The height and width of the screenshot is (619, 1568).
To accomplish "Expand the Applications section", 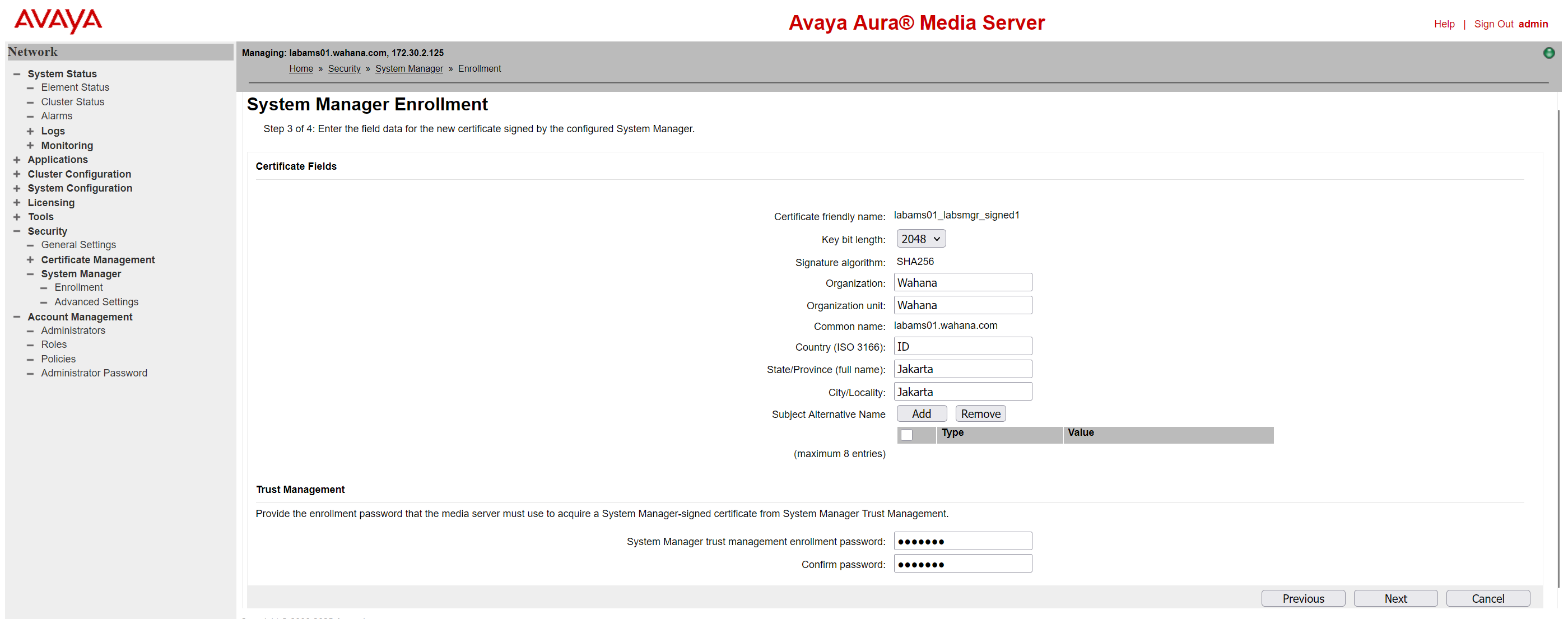I will pyautogui.click(x=16, y=160).
